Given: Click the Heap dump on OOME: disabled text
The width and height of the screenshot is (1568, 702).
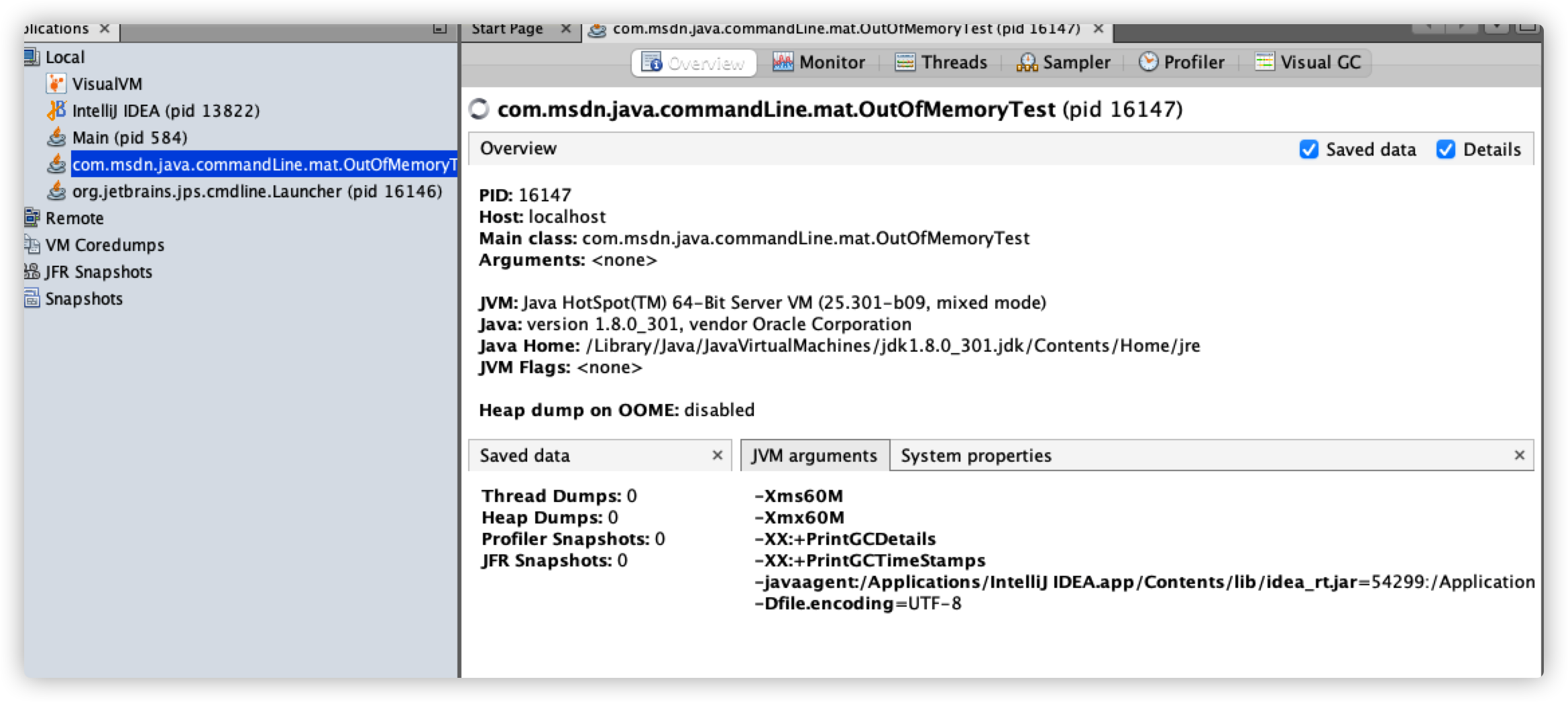Looking at the screenshot, I should 616,410.
